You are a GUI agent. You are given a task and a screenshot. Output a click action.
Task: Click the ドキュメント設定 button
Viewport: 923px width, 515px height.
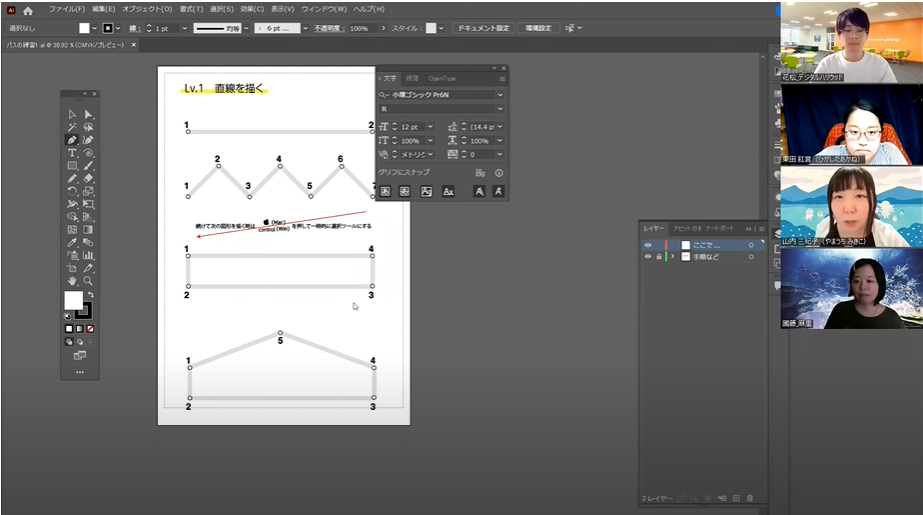tap(484, 28)
